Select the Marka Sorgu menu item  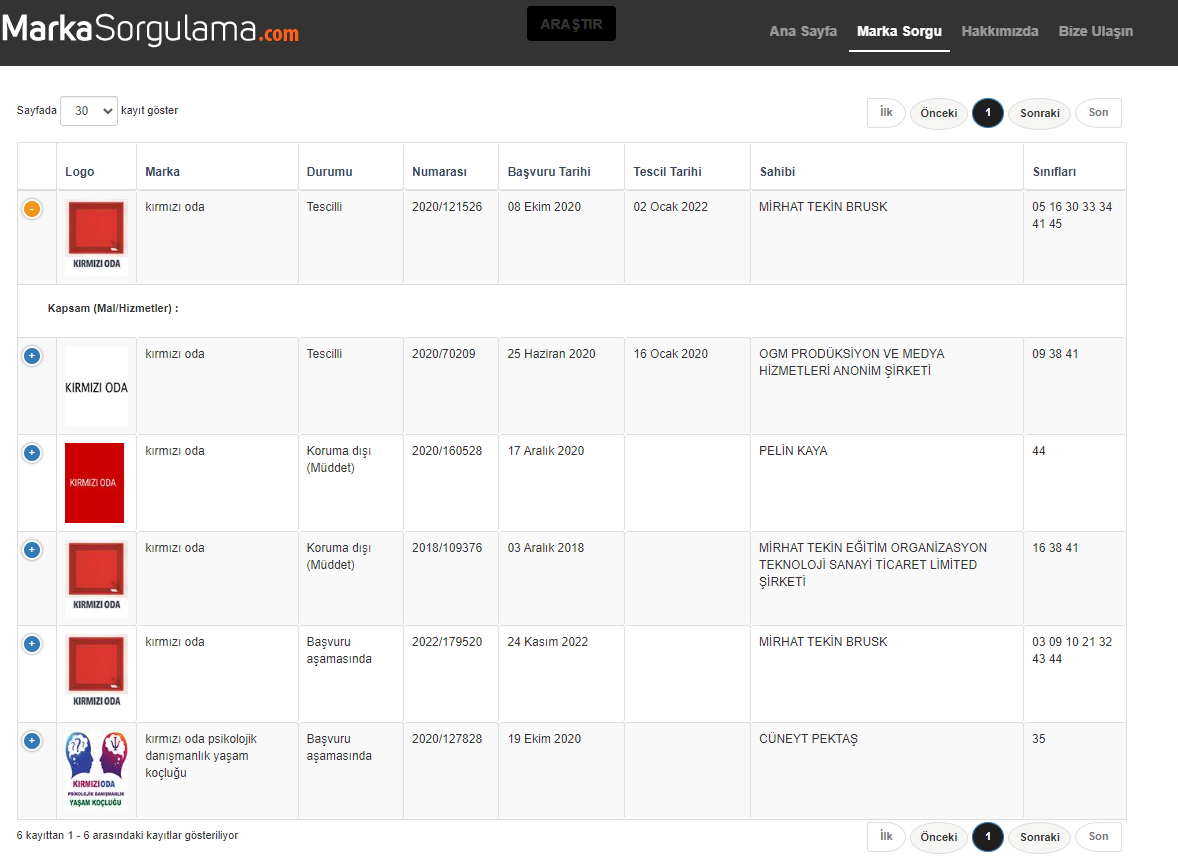pos(899,31)
